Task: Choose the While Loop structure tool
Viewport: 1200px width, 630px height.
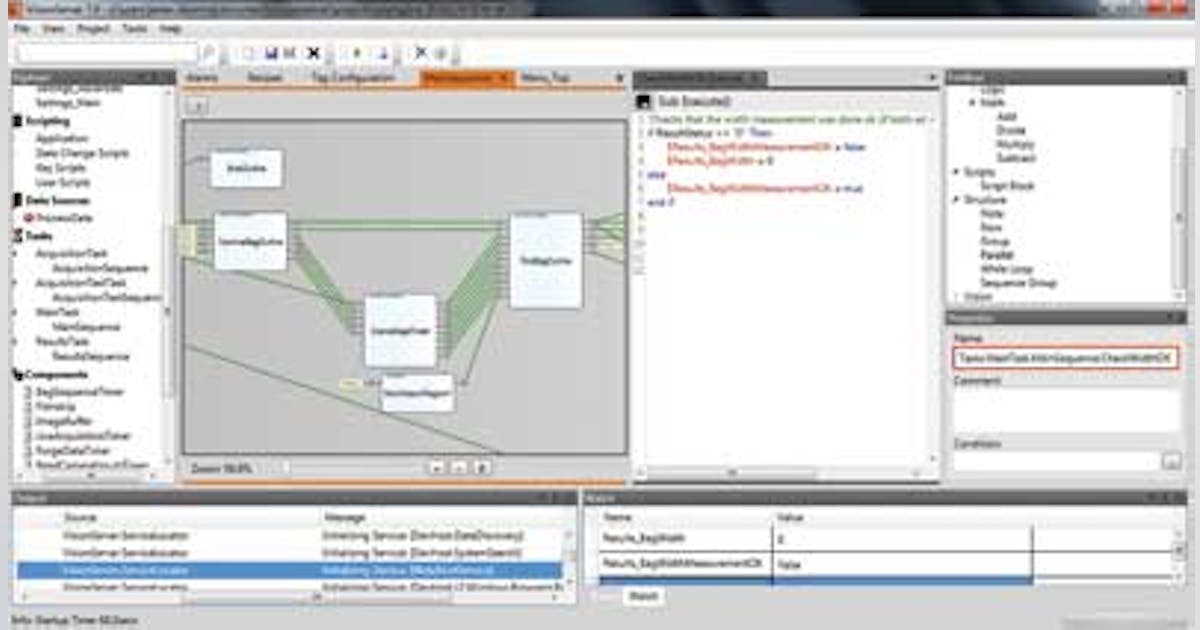Action: point(1012,266)
